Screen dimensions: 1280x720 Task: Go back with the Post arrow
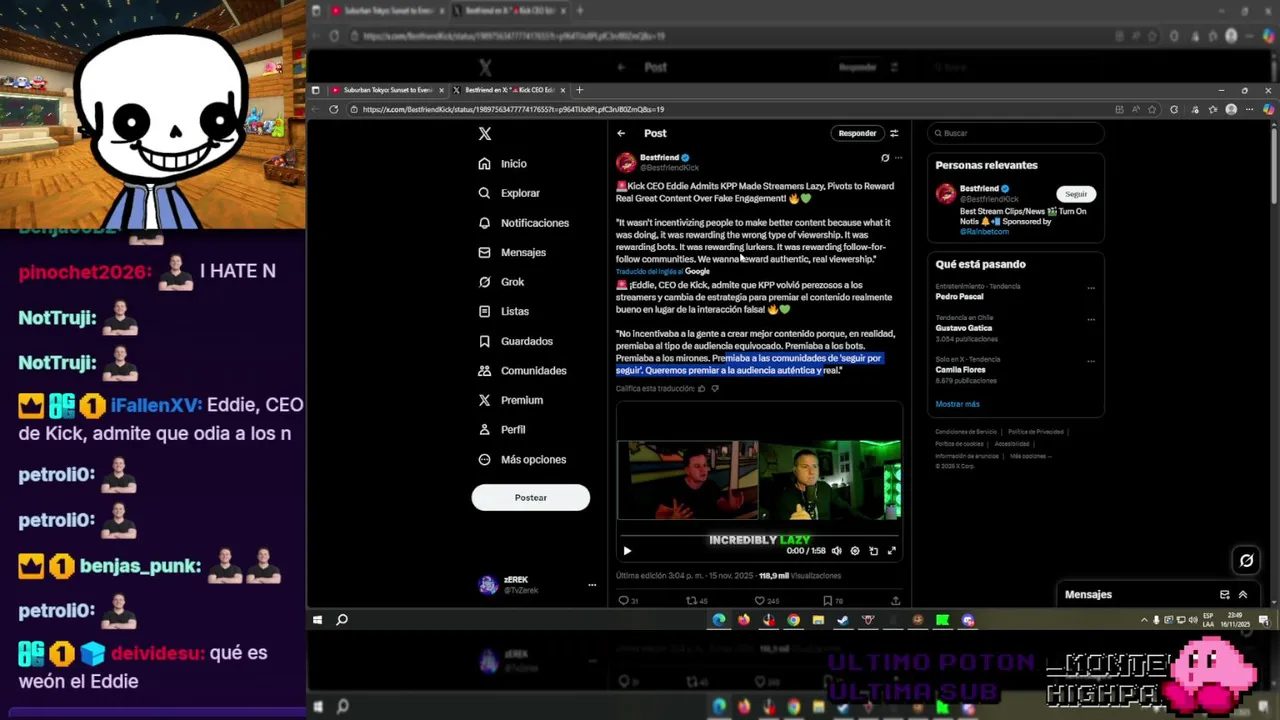click(x=621, y=133)
